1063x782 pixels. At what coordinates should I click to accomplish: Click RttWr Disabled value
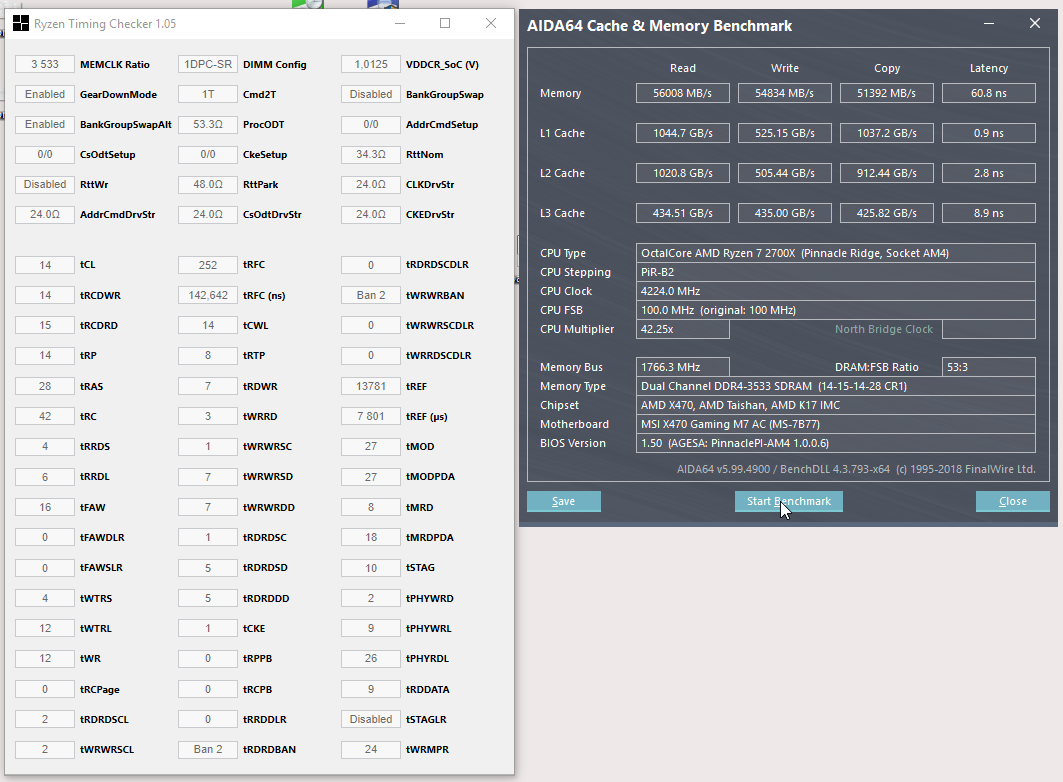click(x=45, y=184)
